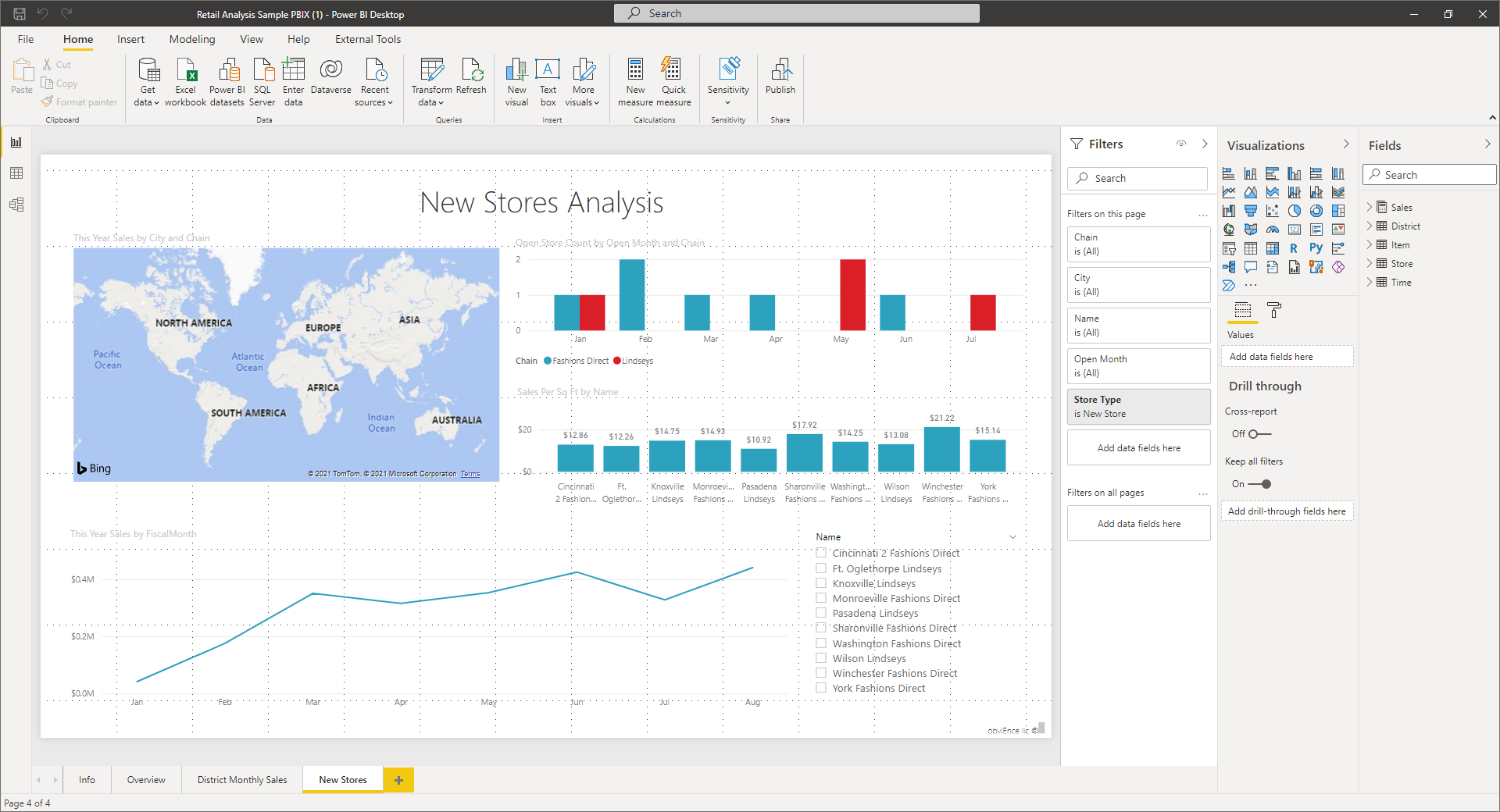Check Washington Fashions Direct box

click(821, 643)
